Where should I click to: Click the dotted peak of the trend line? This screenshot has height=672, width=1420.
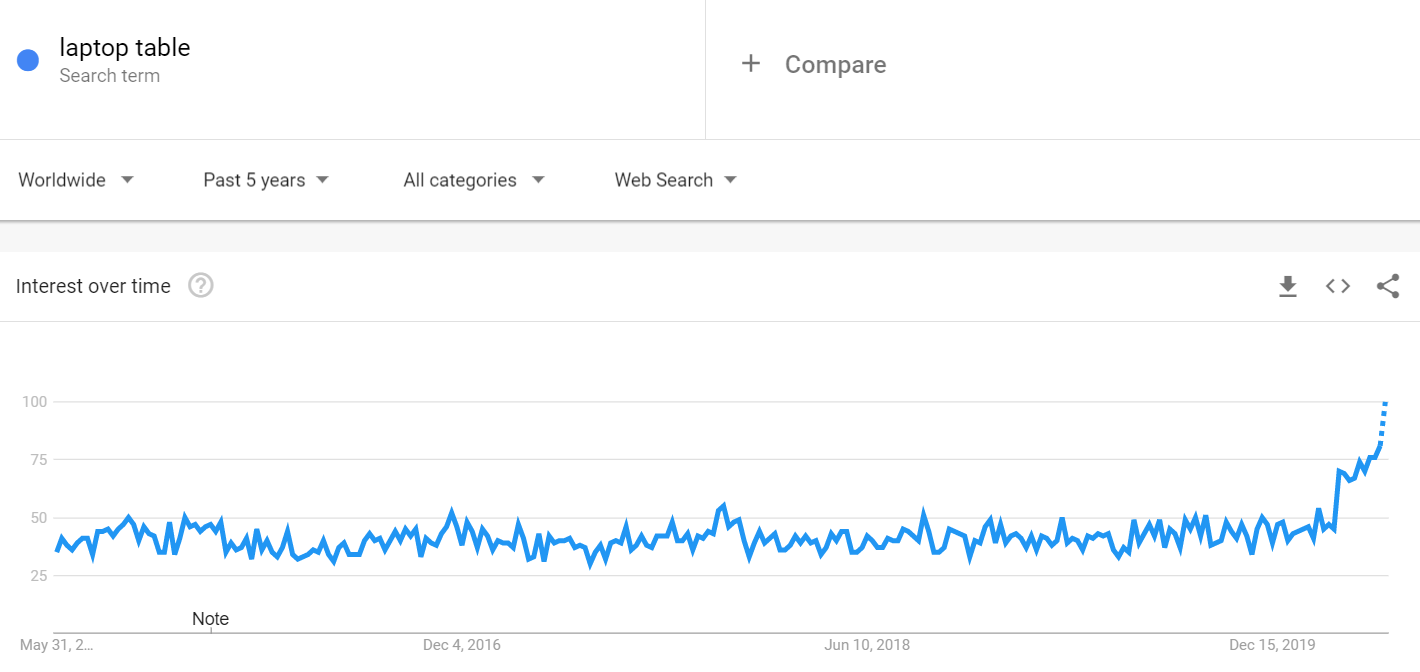pyautogui.click(x=1385, y=403)
